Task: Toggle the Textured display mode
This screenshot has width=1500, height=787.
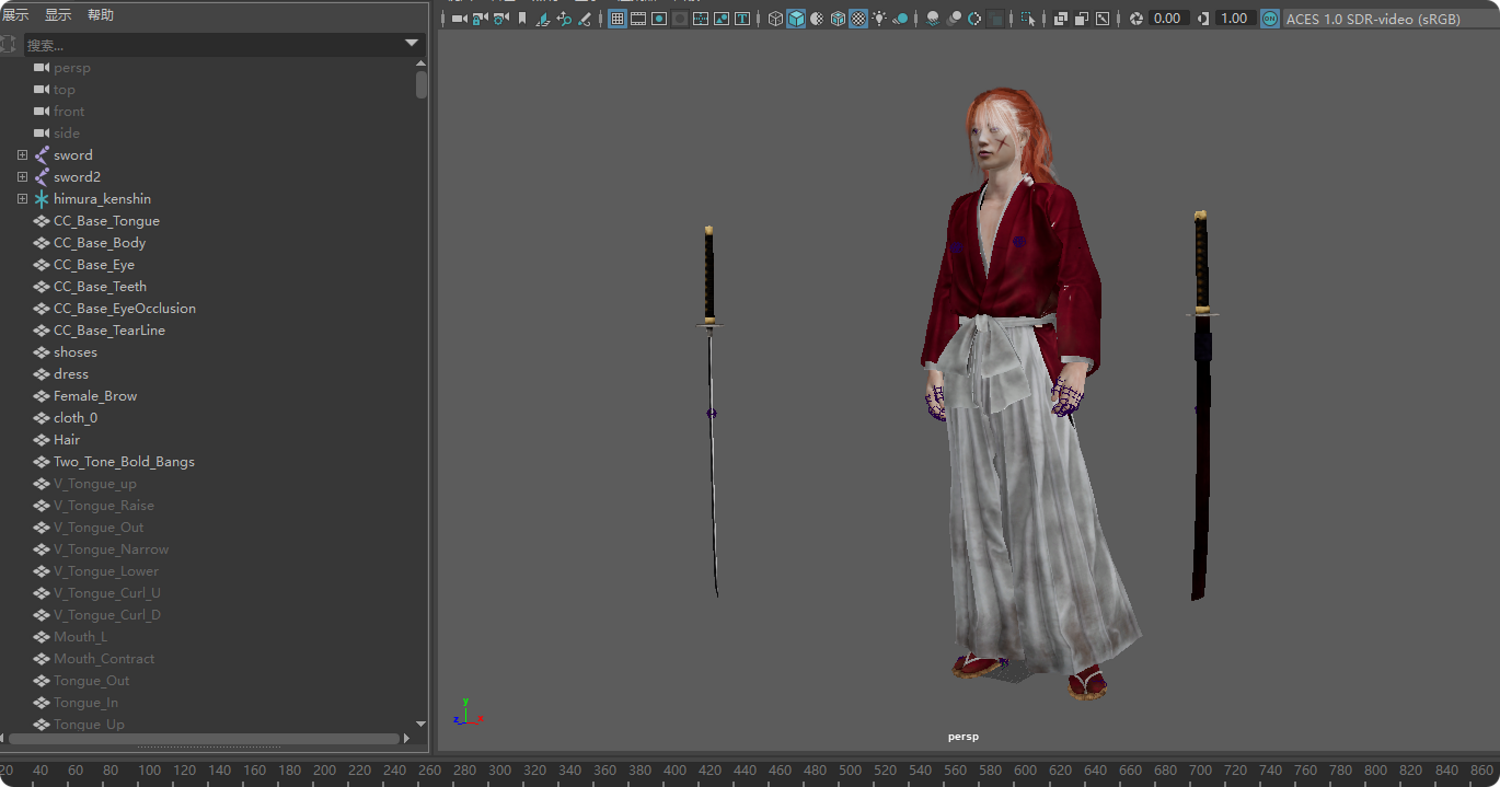Action: coord(859,18)
